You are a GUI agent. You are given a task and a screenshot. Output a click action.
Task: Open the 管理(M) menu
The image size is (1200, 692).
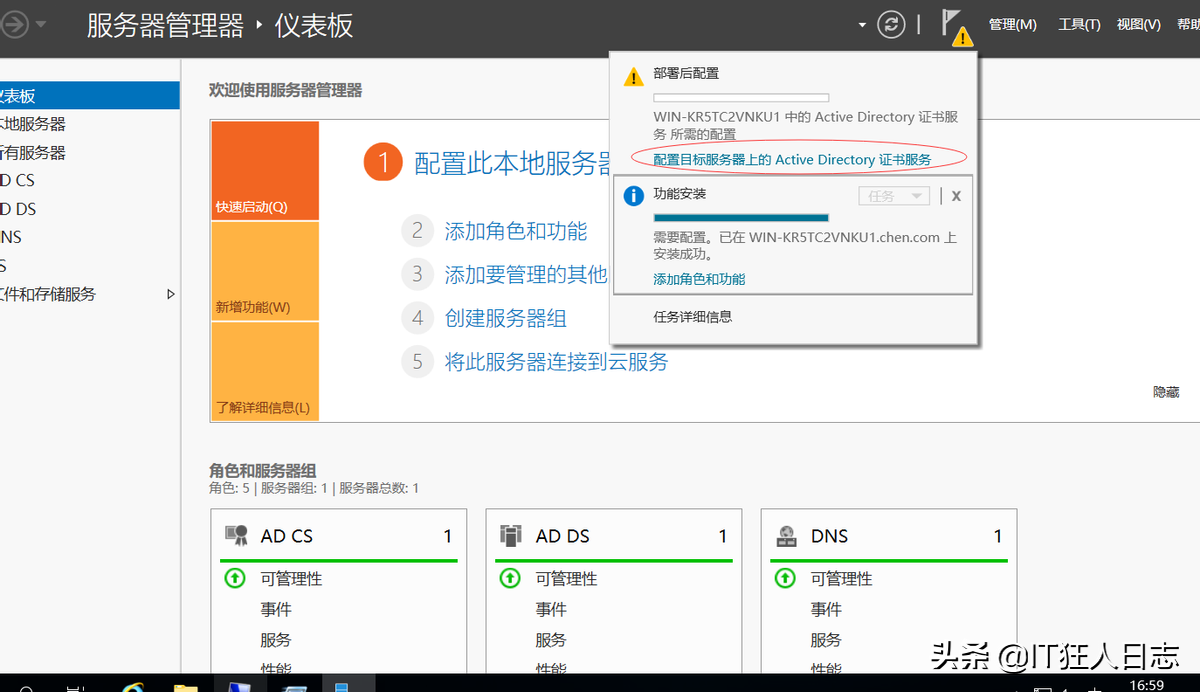(x=1012, y=25)
